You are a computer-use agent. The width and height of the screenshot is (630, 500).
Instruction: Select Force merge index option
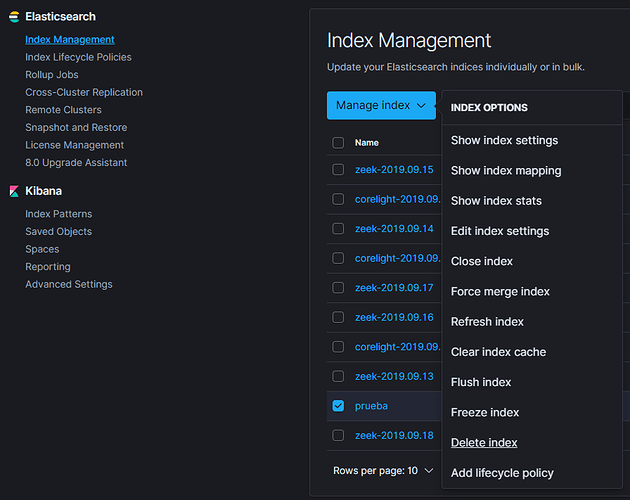click(500, 291)
